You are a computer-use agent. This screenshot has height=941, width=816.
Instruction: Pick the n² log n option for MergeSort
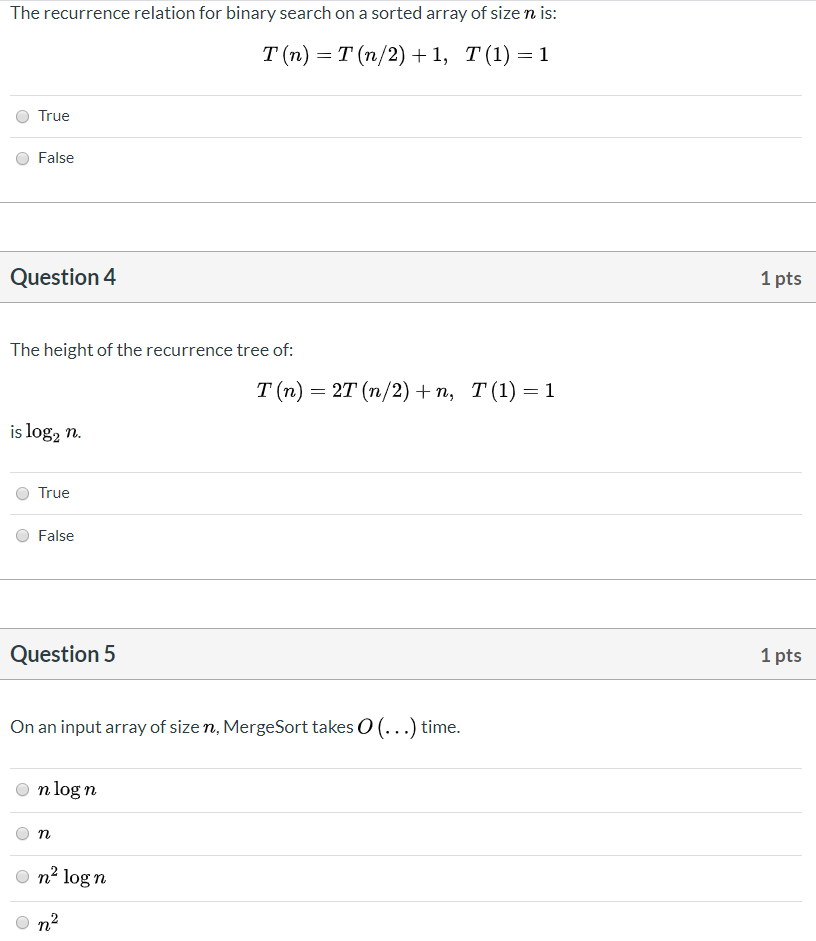(x=22, y=876)
